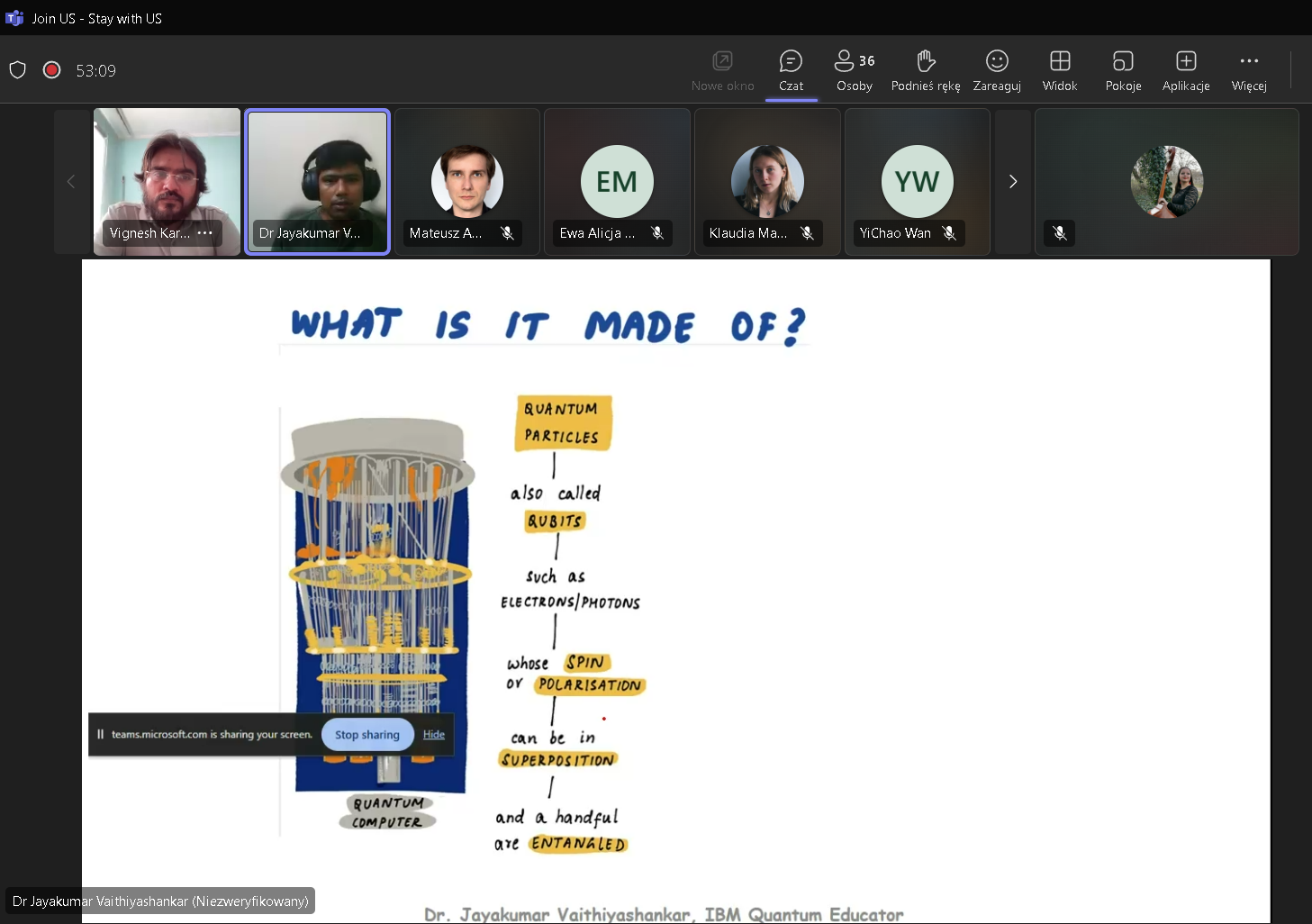Open the Osoby participants list
This screenshot has height=924, width=1312.
click(x=854, y=71)
